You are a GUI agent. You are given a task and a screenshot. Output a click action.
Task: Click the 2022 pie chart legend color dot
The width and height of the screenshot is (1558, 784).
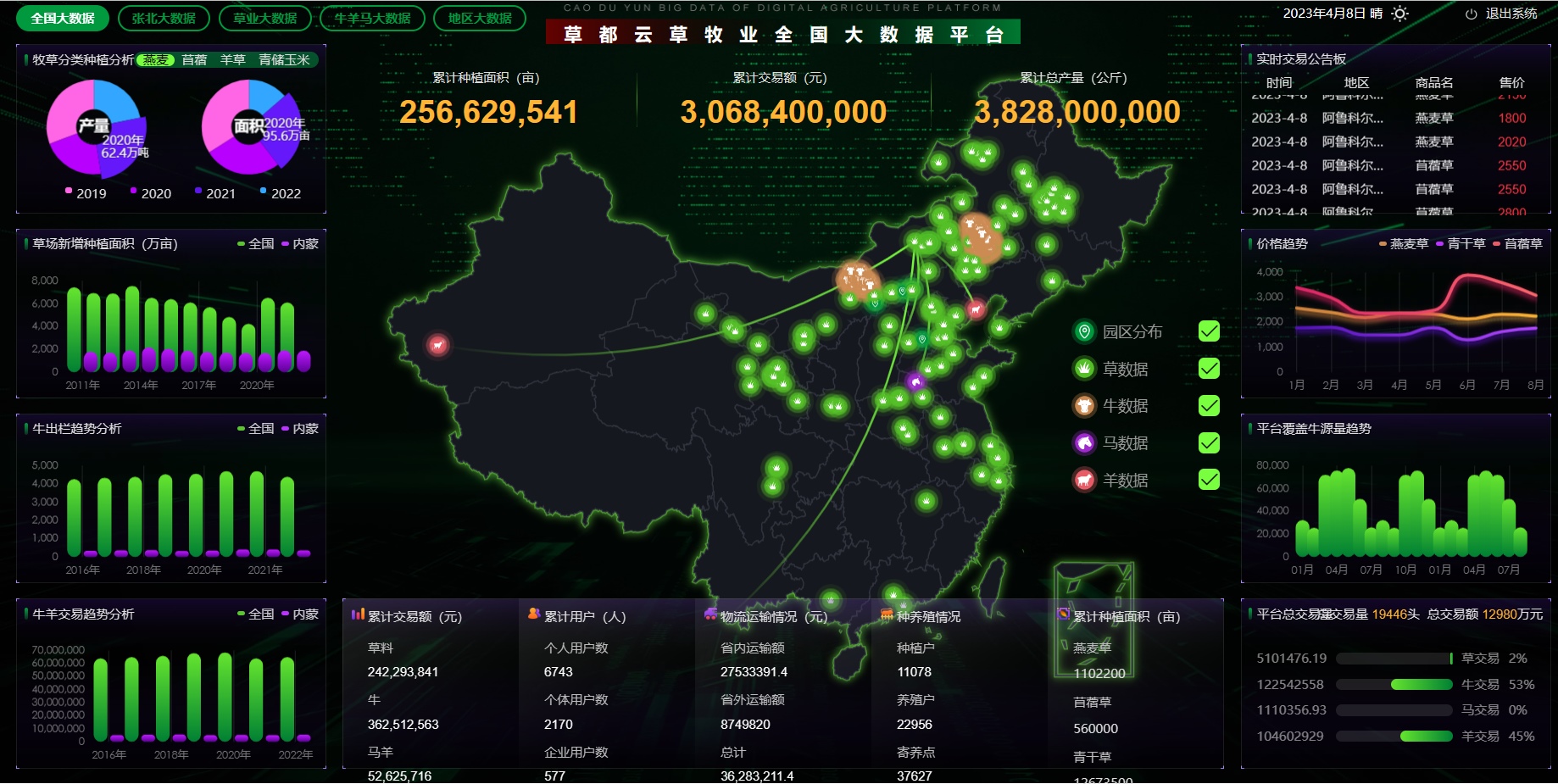(264, 191)
